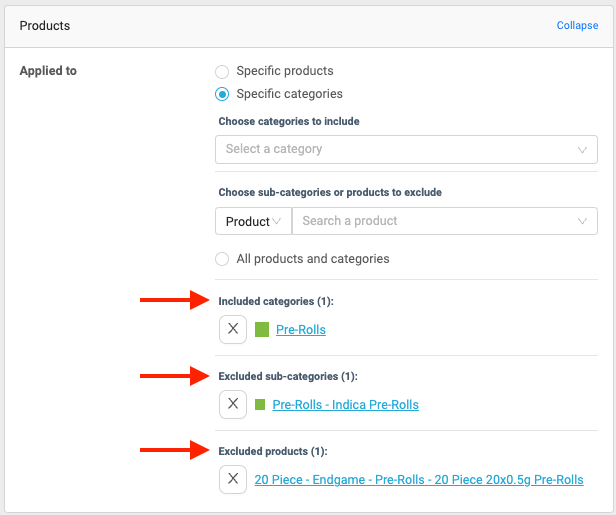The image size is (616, 515).
Task: Remove excluded 20 Piece product X
Action: point(233,479)
